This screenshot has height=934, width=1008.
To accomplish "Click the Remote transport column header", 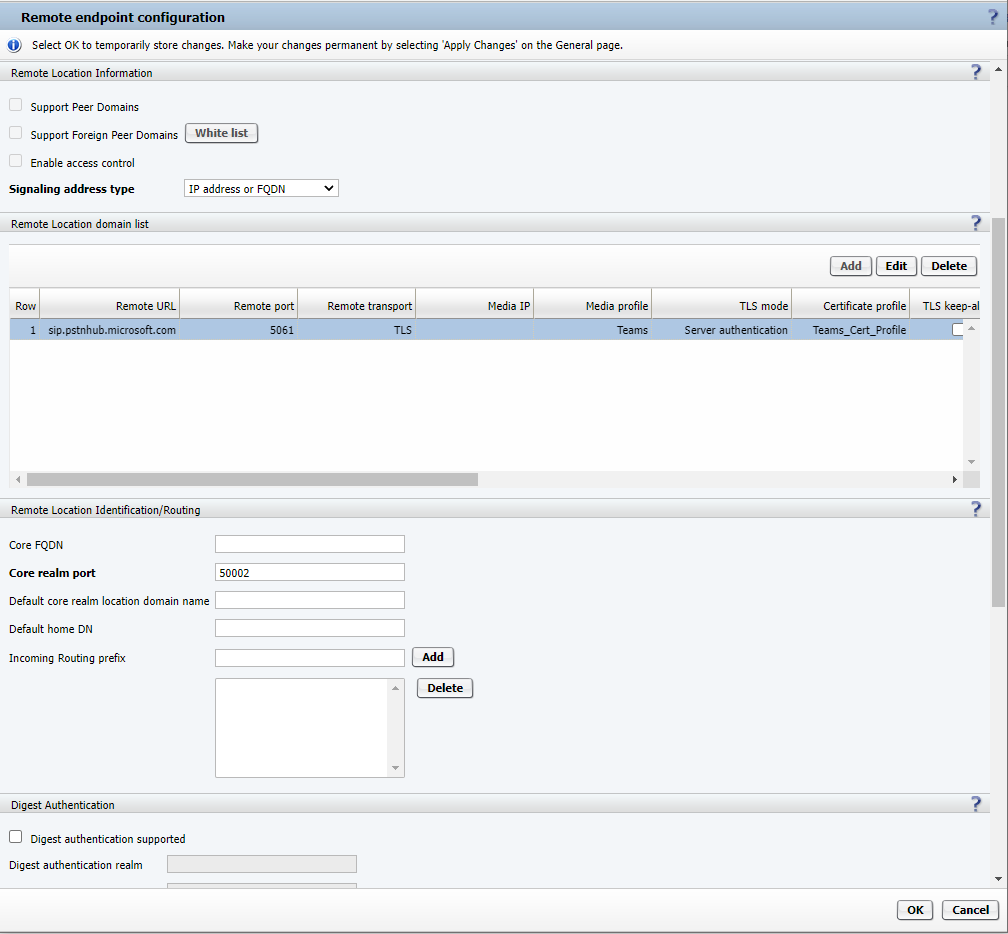I will click(357, 305).
